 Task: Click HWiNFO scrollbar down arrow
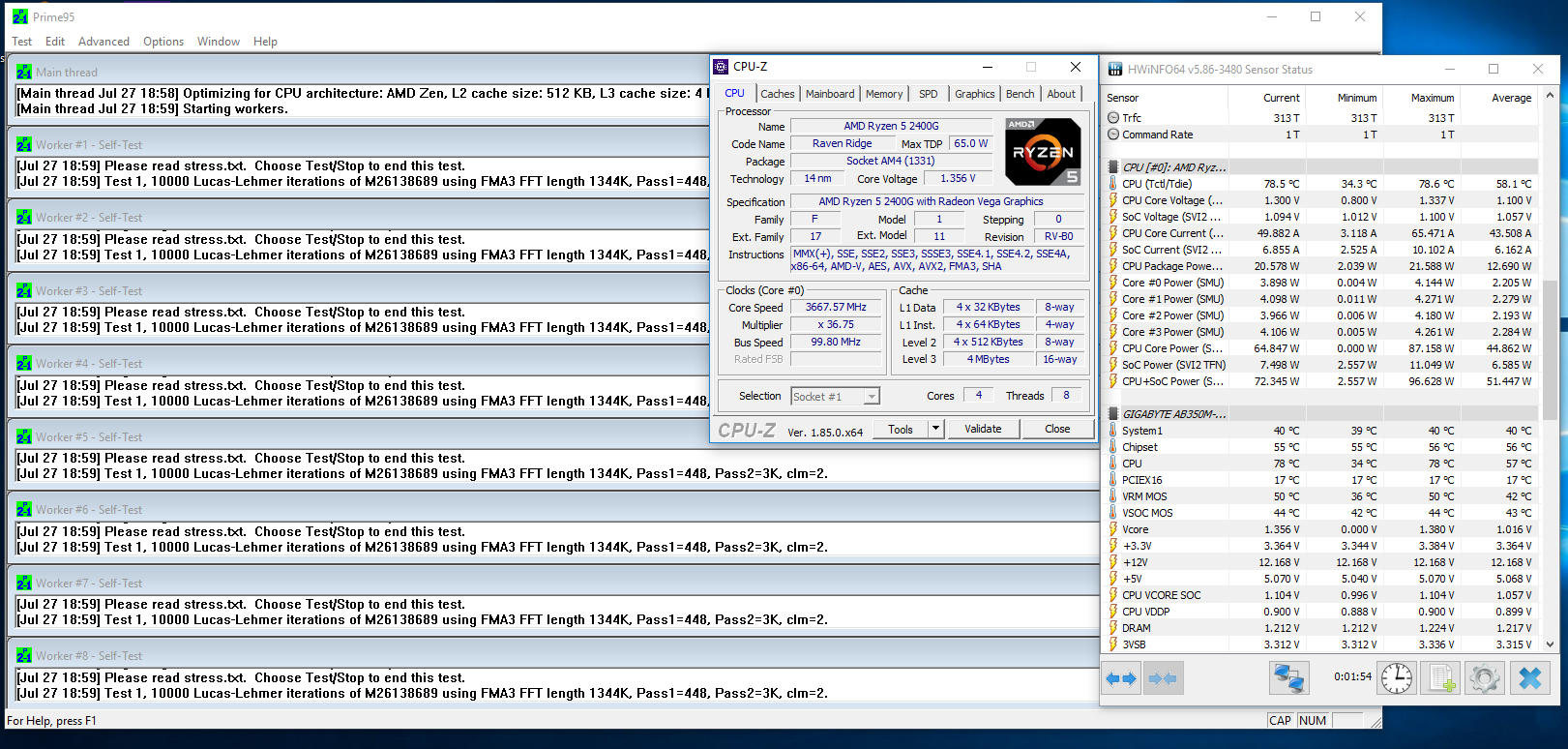(x=1550, y=644)
